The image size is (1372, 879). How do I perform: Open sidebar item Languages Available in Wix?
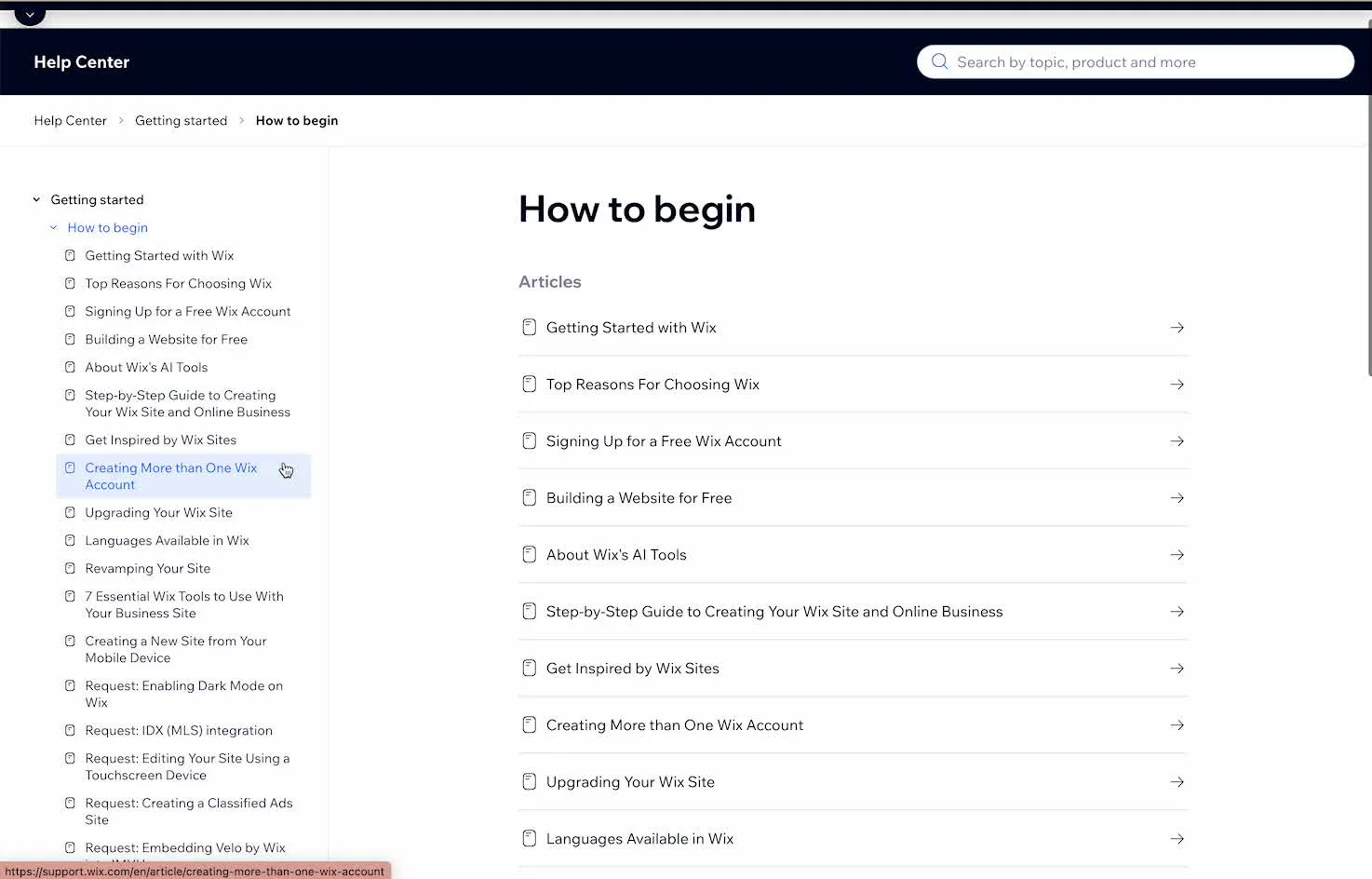tap(167, 540)
